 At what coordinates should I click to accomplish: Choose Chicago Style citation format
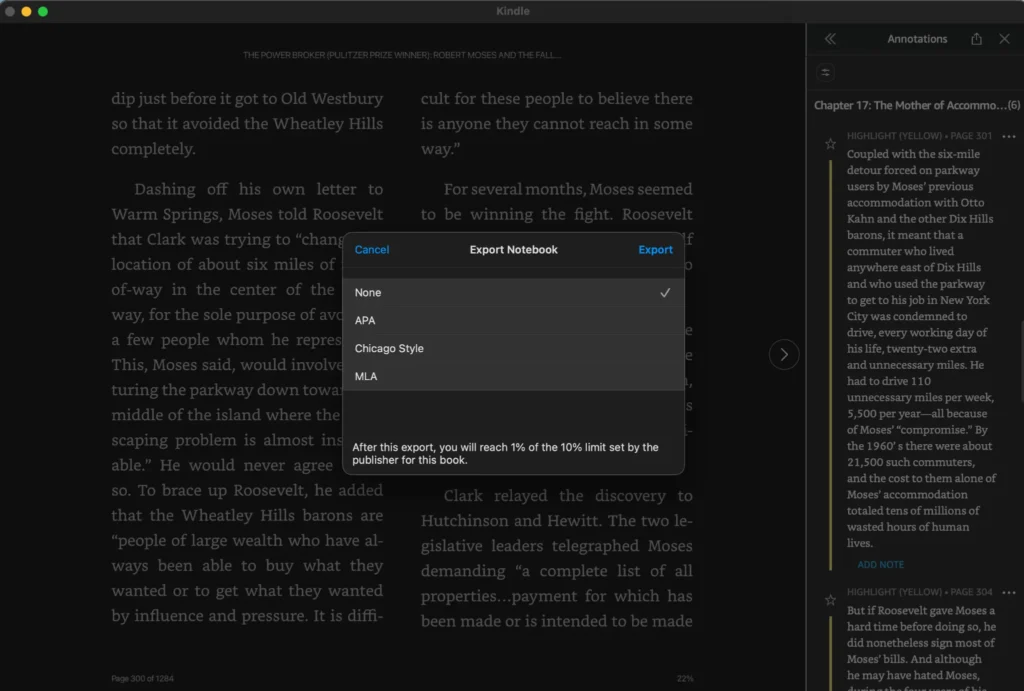click(x=513, y=349)
